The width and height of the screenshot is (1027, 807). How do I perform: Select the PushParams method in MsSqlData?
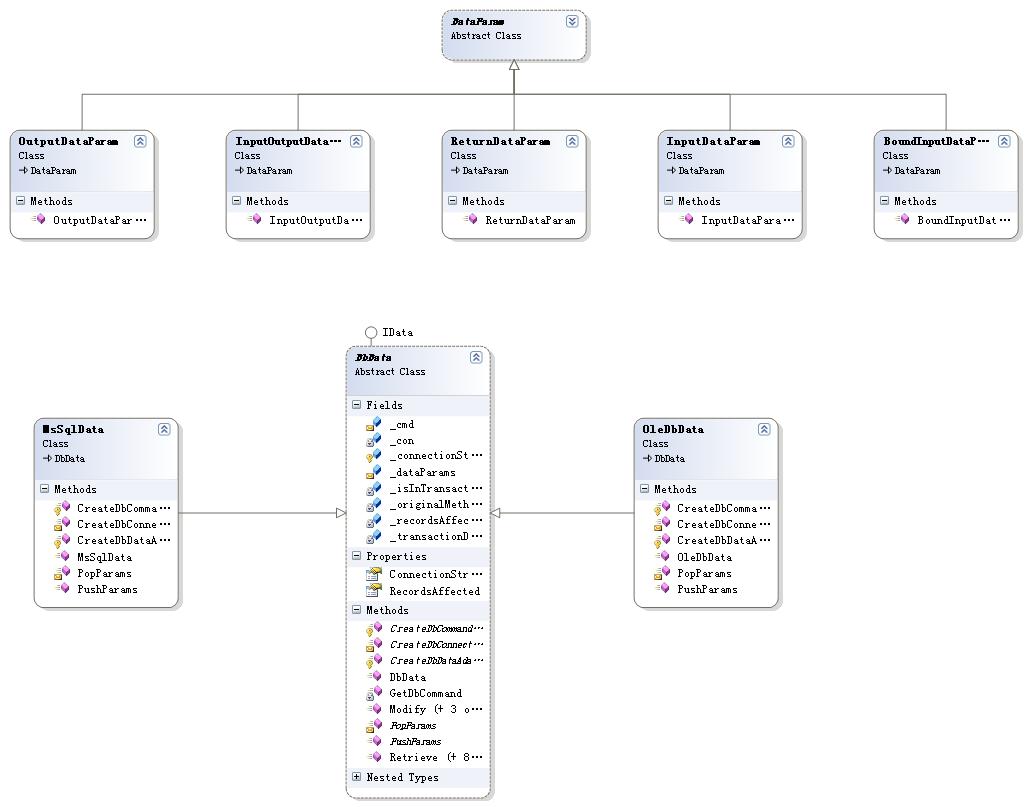click(107, 589)
